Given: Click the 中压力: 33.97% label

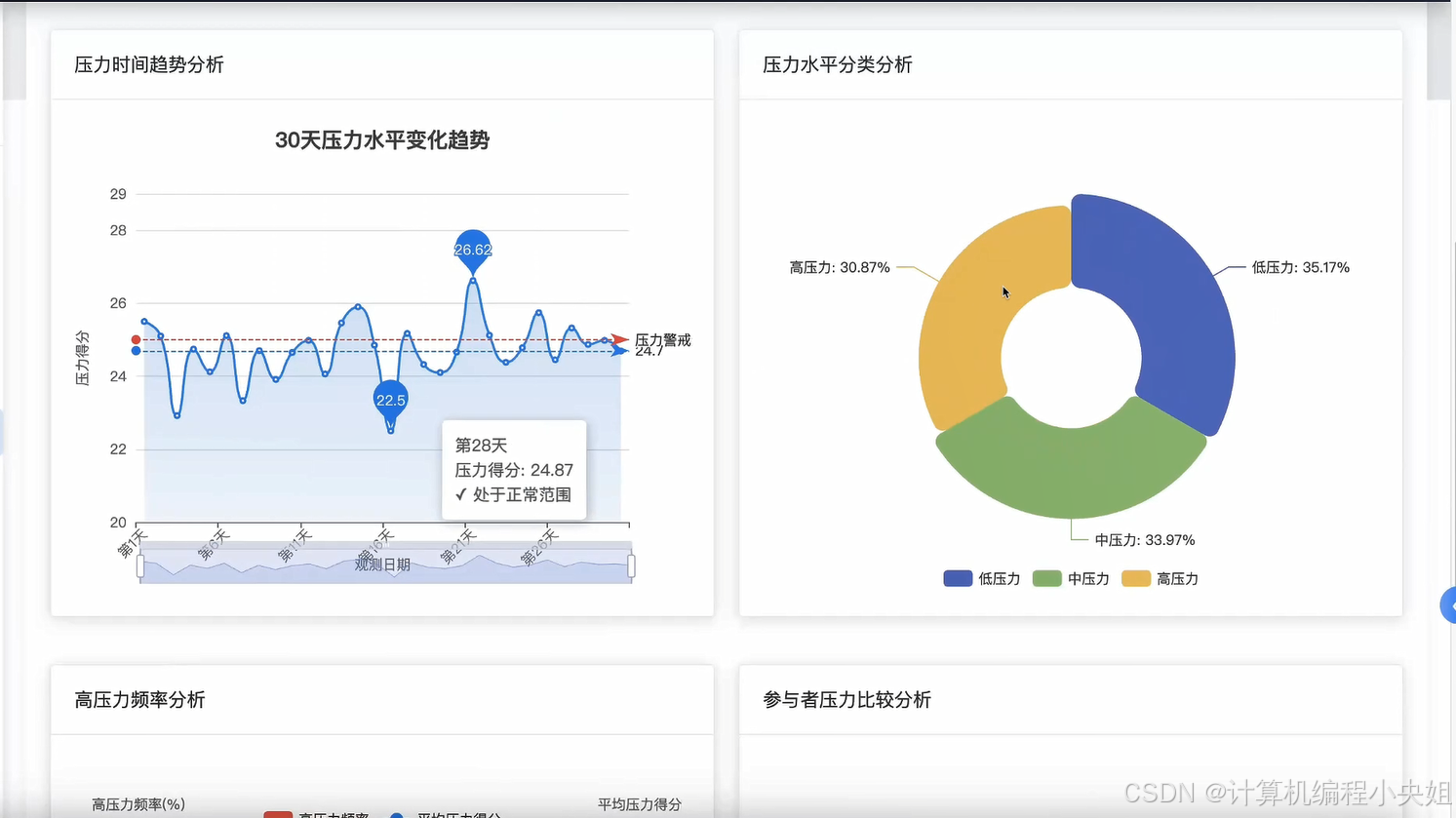Looking at the screenshot, I should [x=1145, y=540].
